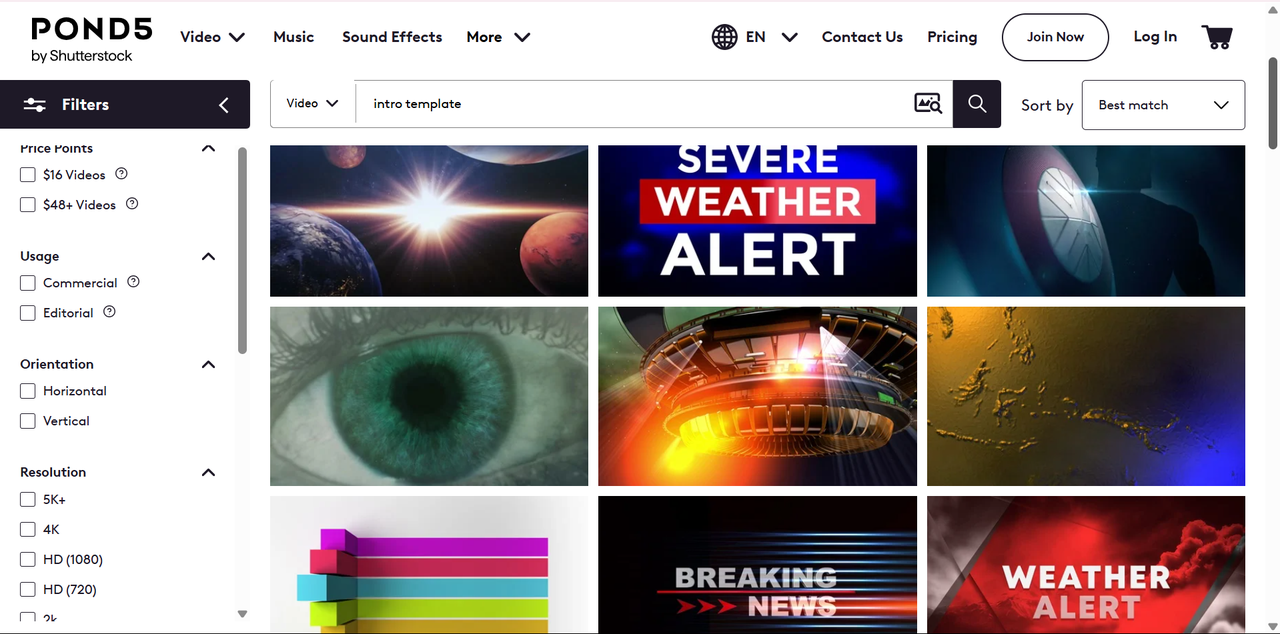
Task: Click the filters sliders icon
Action: pyautogui.click(x=35, y=105)
